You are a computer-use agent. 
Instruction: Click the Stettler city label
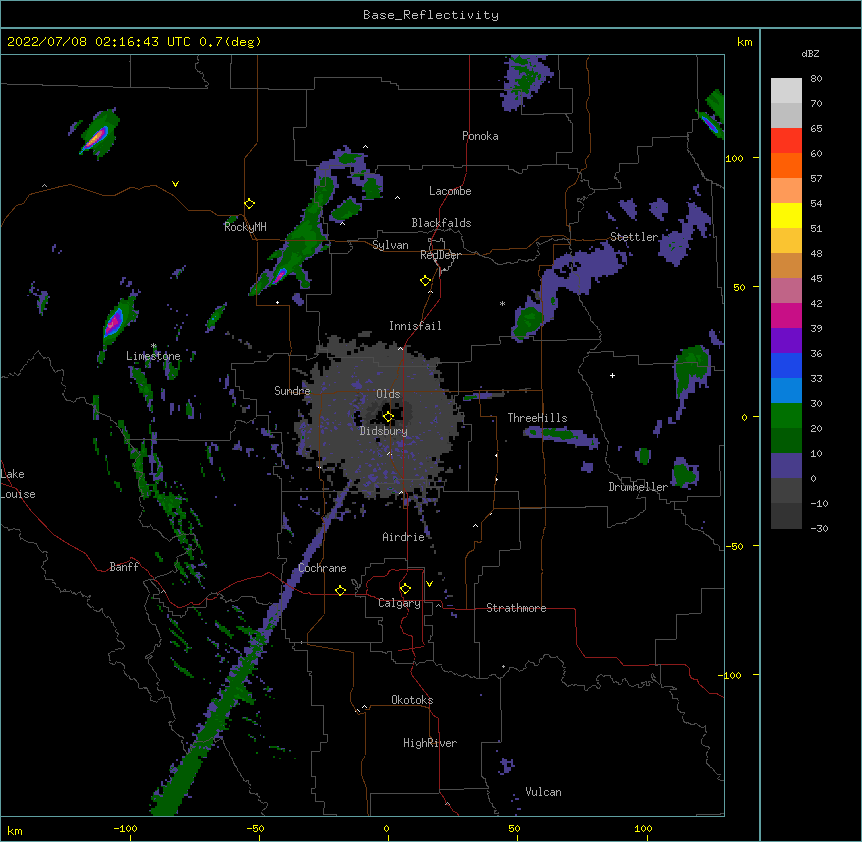click(634, 237)
